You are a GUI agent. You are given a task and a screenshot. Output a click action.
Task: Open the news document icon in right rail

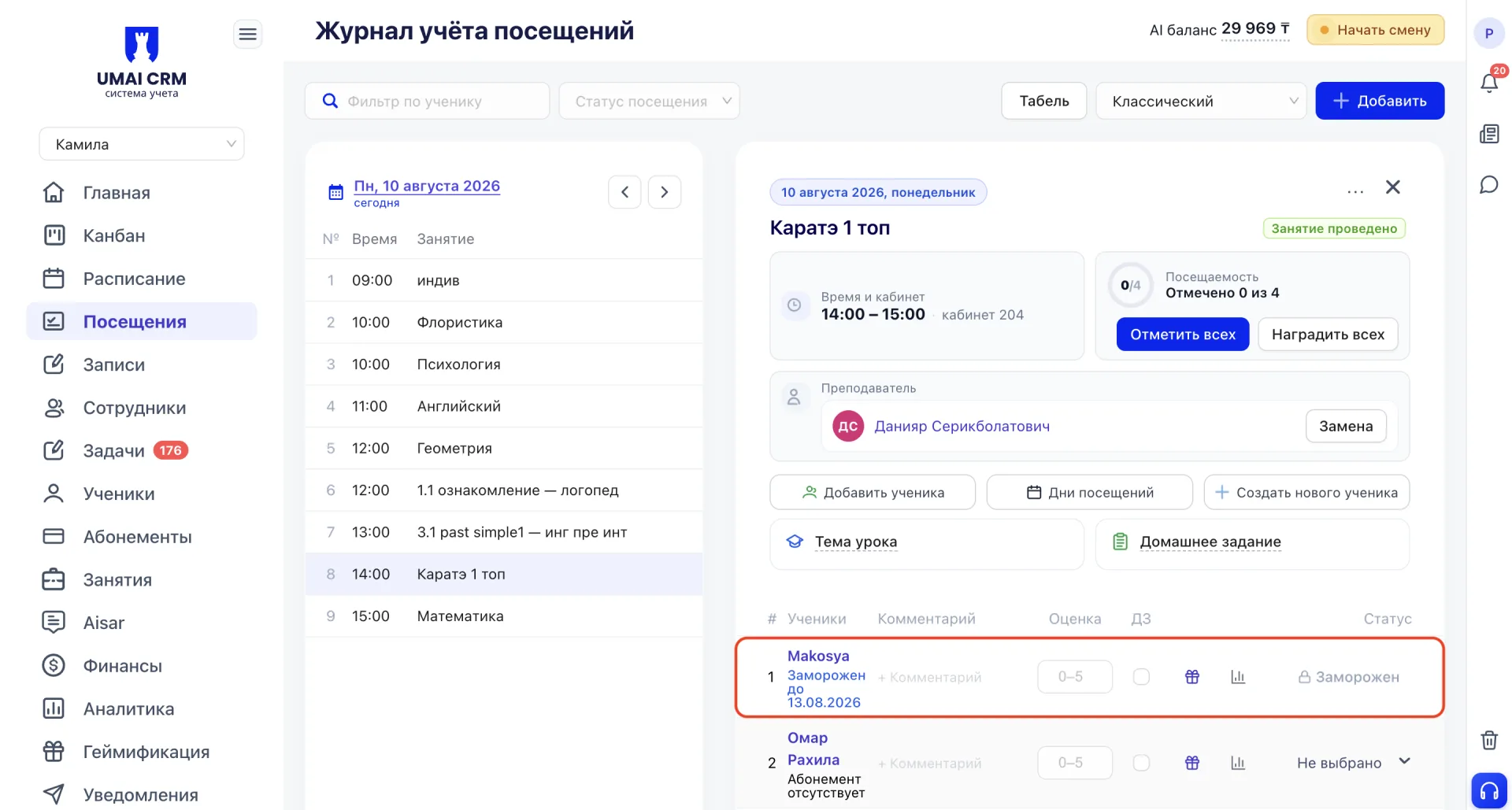[1489, 134]
